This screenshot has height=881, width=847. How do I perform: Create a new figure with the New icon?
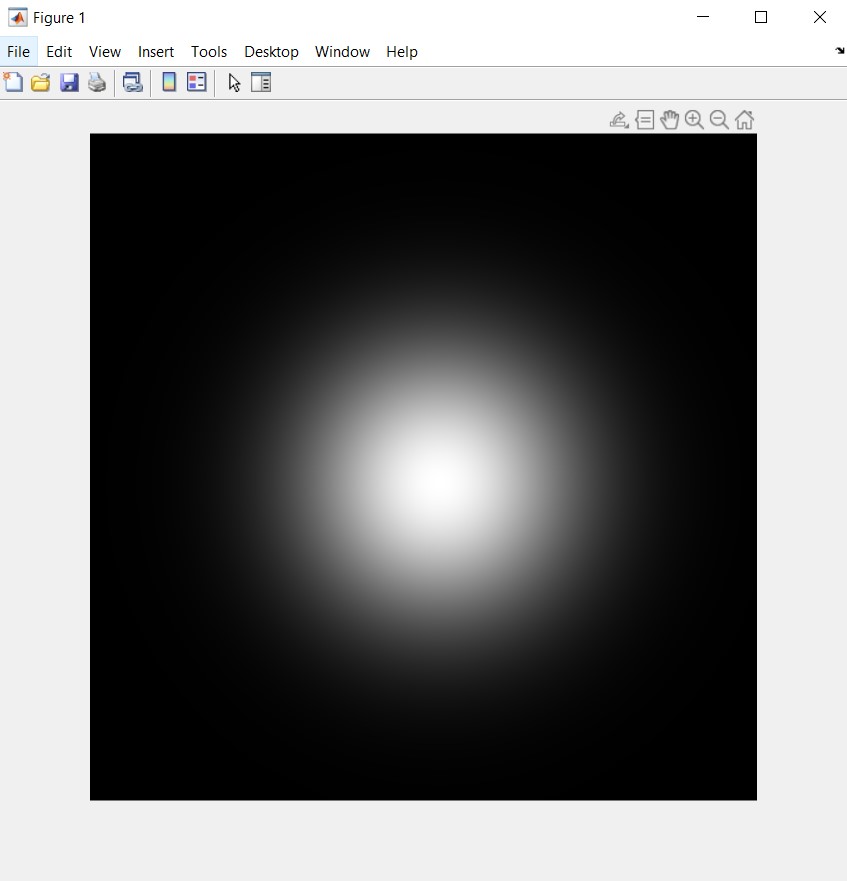[x=13, y=82]
